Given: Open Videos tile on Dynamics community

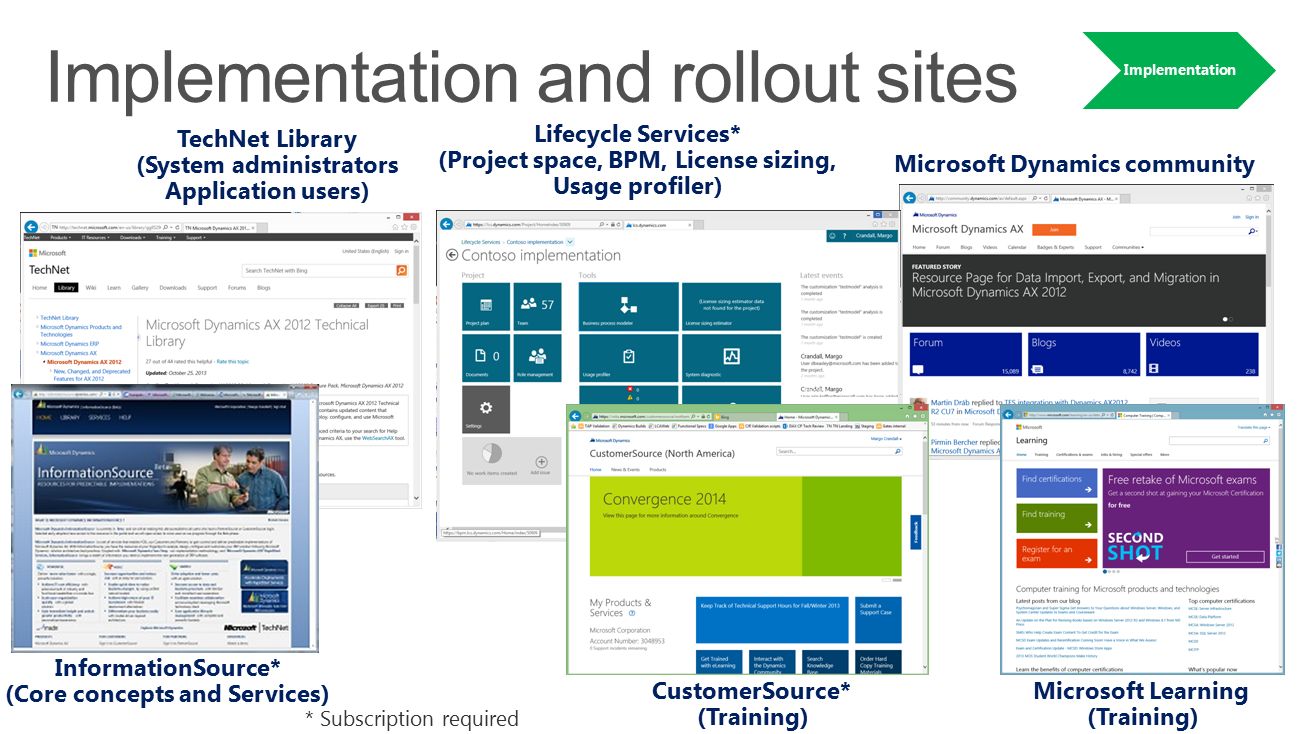Looking at the screenshot, I should 1200,355.
